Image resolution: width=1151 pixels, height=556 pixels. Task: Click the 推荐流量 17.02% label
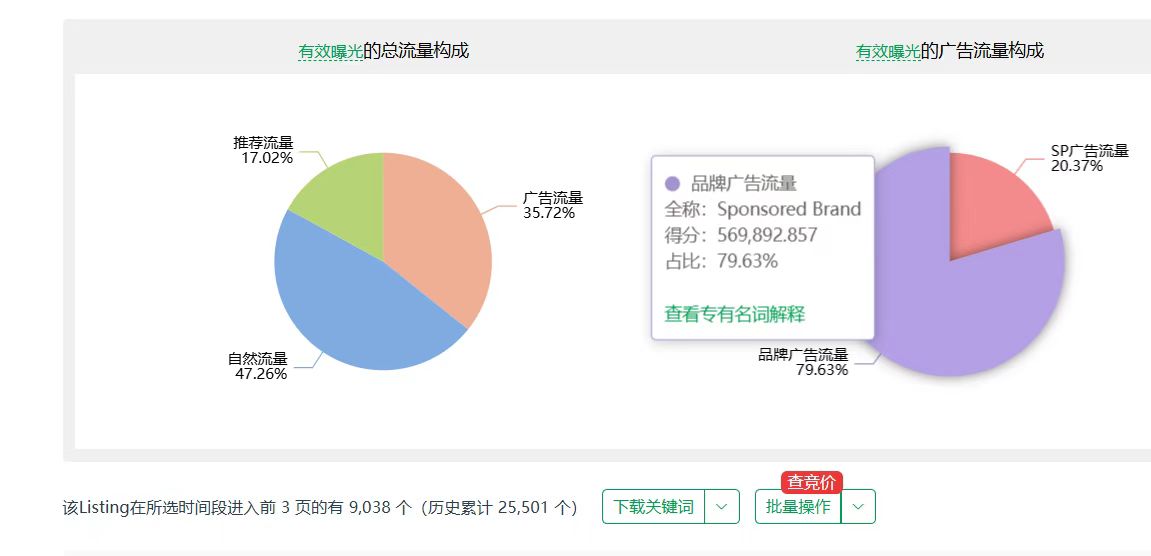263,150
